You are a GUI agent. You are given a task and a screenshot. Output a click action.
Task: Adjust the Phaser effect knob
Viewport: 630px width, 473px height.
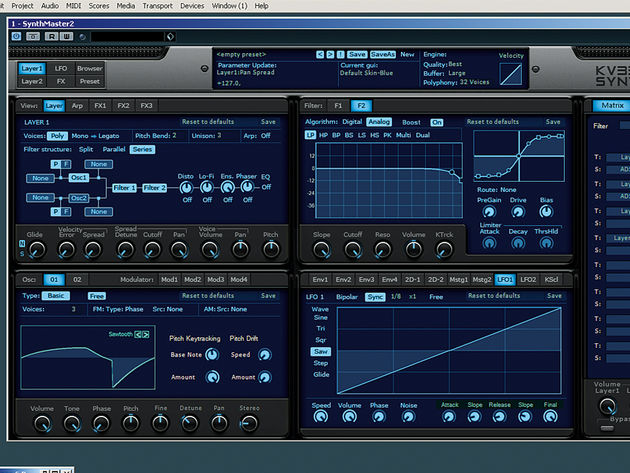pos(247,187)
